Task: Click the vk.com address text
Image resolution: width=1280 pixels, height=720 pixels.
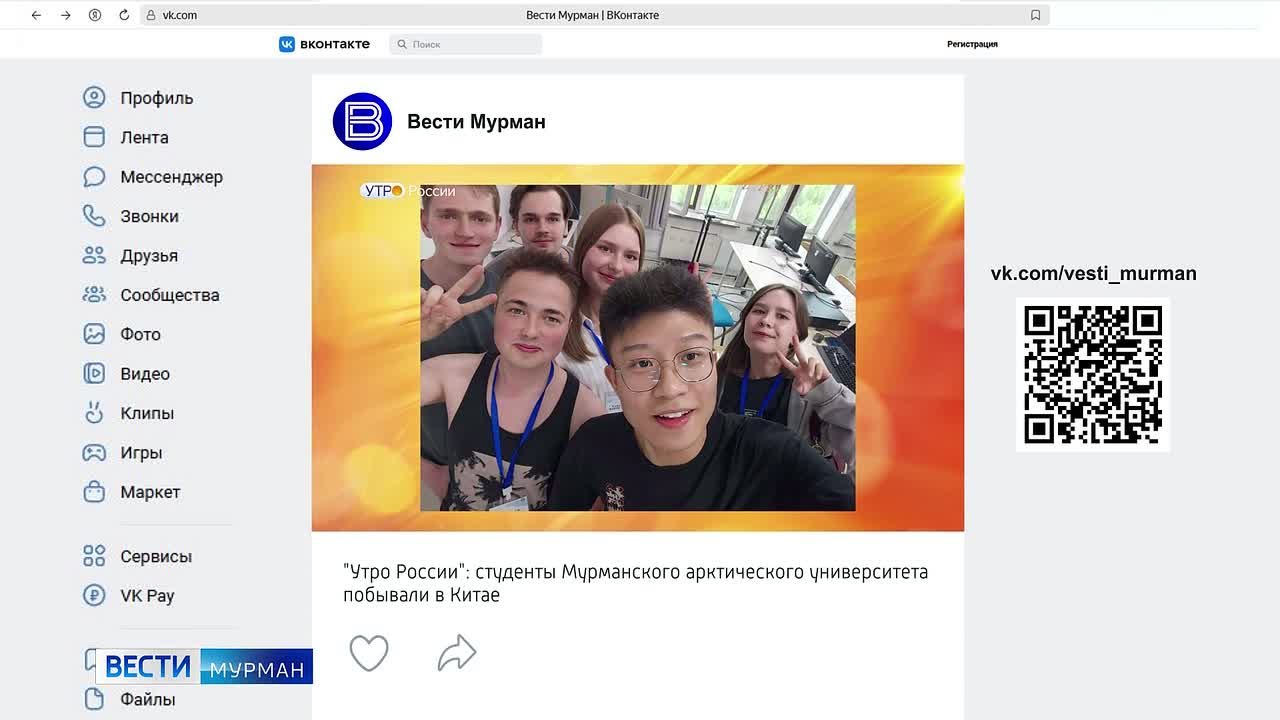Action: pos(180,15)
